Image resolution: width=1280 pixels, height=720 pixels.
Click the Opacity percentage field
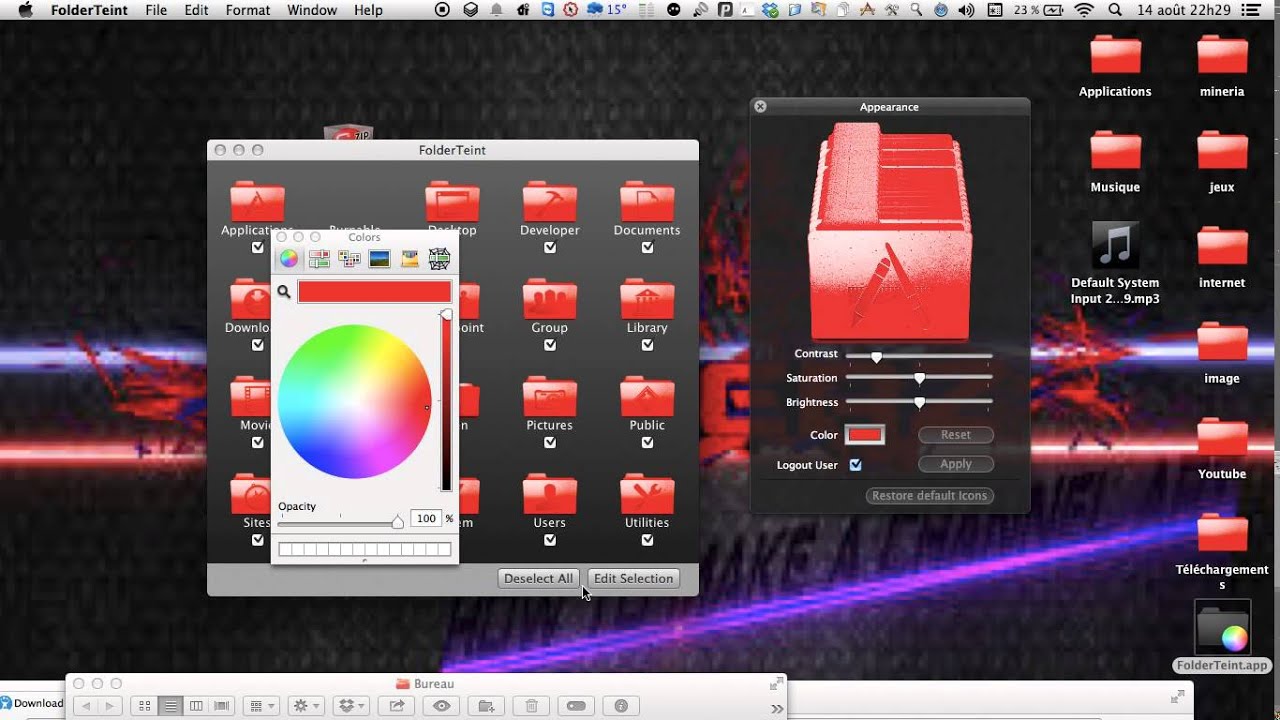pos(426,518)
